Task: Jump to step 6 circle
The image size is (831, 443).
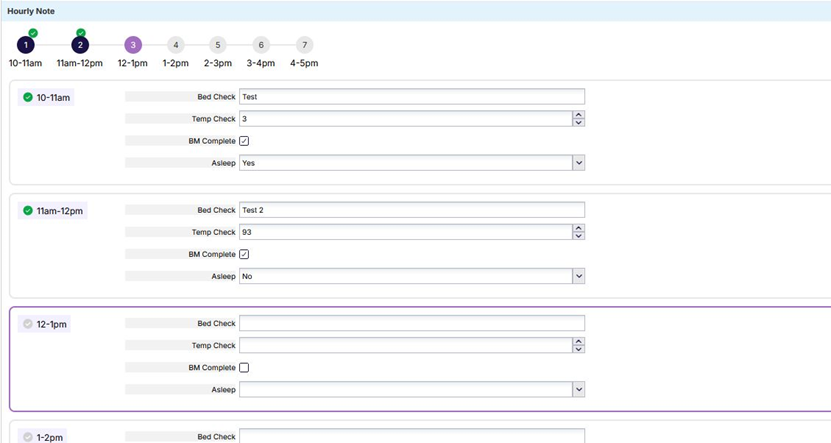Action: pos(261,45)
